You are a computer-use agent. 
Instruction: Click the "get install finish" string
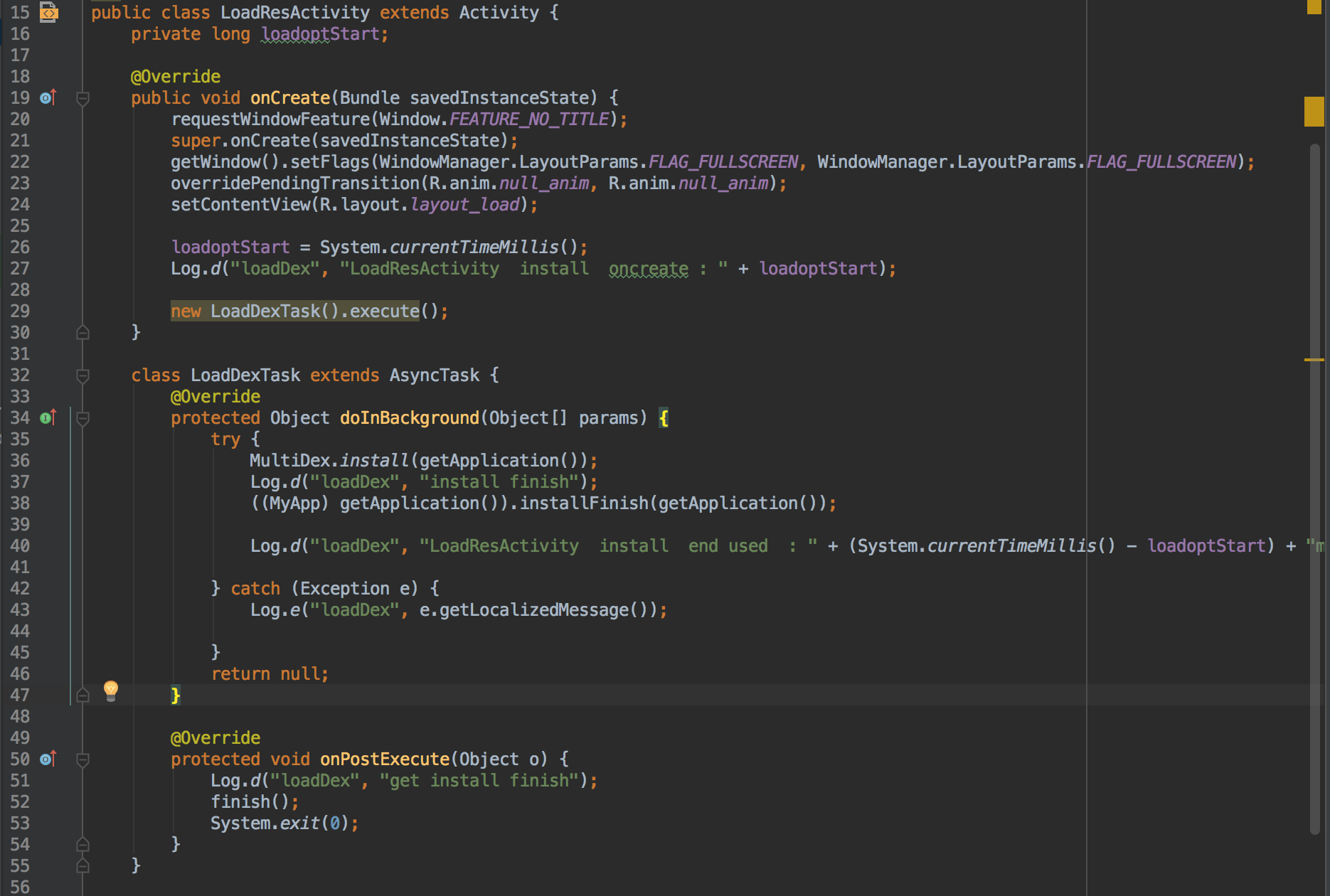479,780
